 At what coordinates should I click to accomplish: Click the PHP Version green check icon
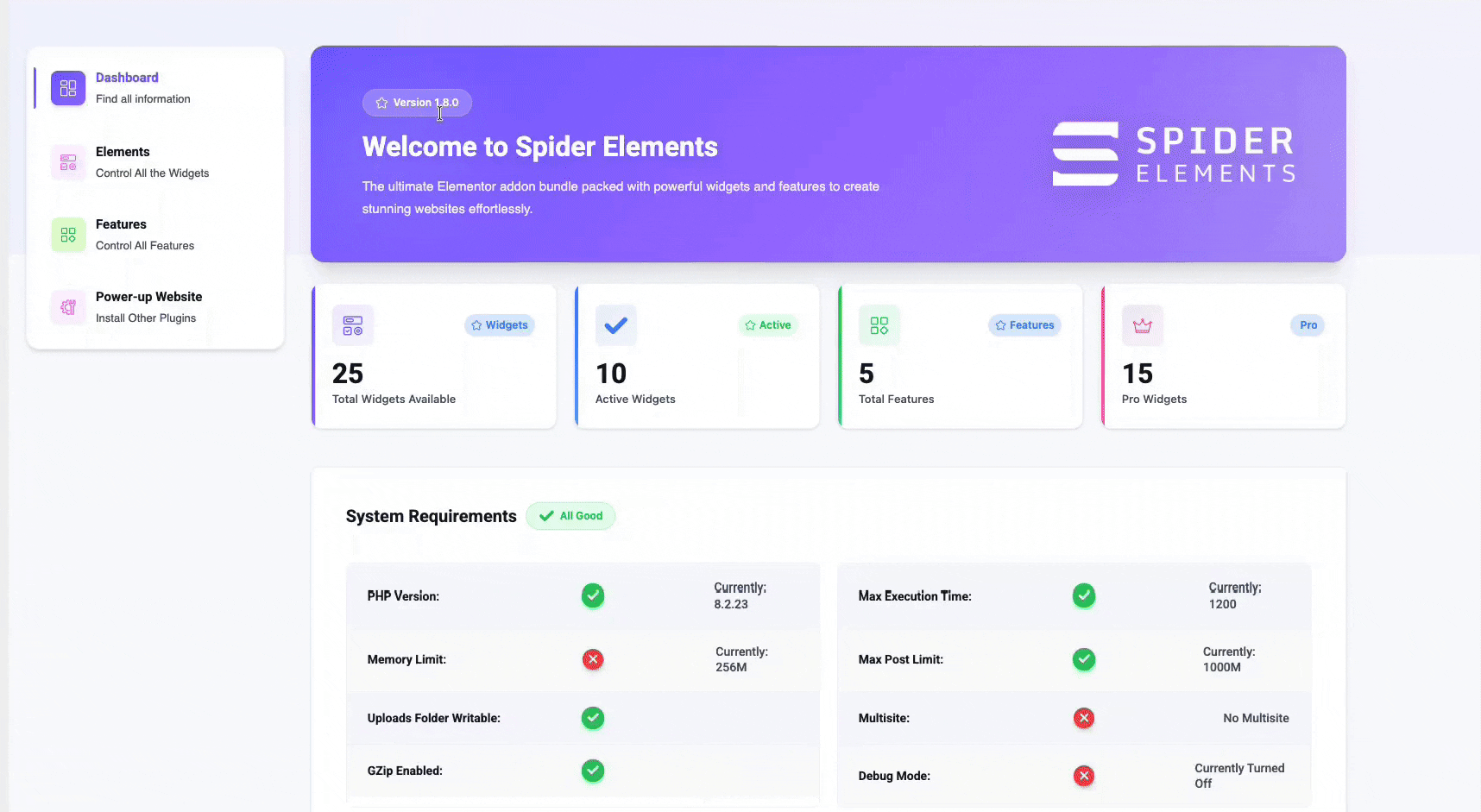coord(593,595)
